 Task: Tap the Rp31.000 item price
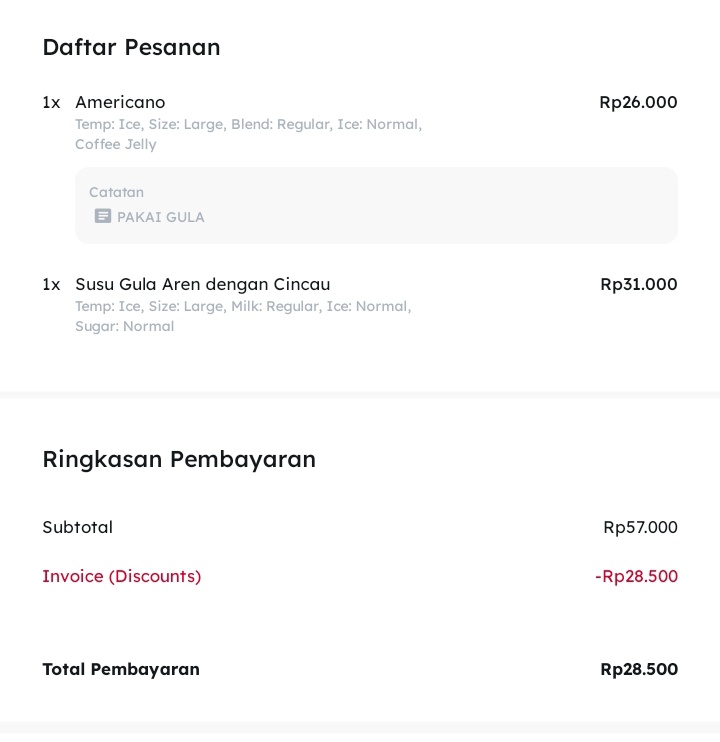(638, 284)
